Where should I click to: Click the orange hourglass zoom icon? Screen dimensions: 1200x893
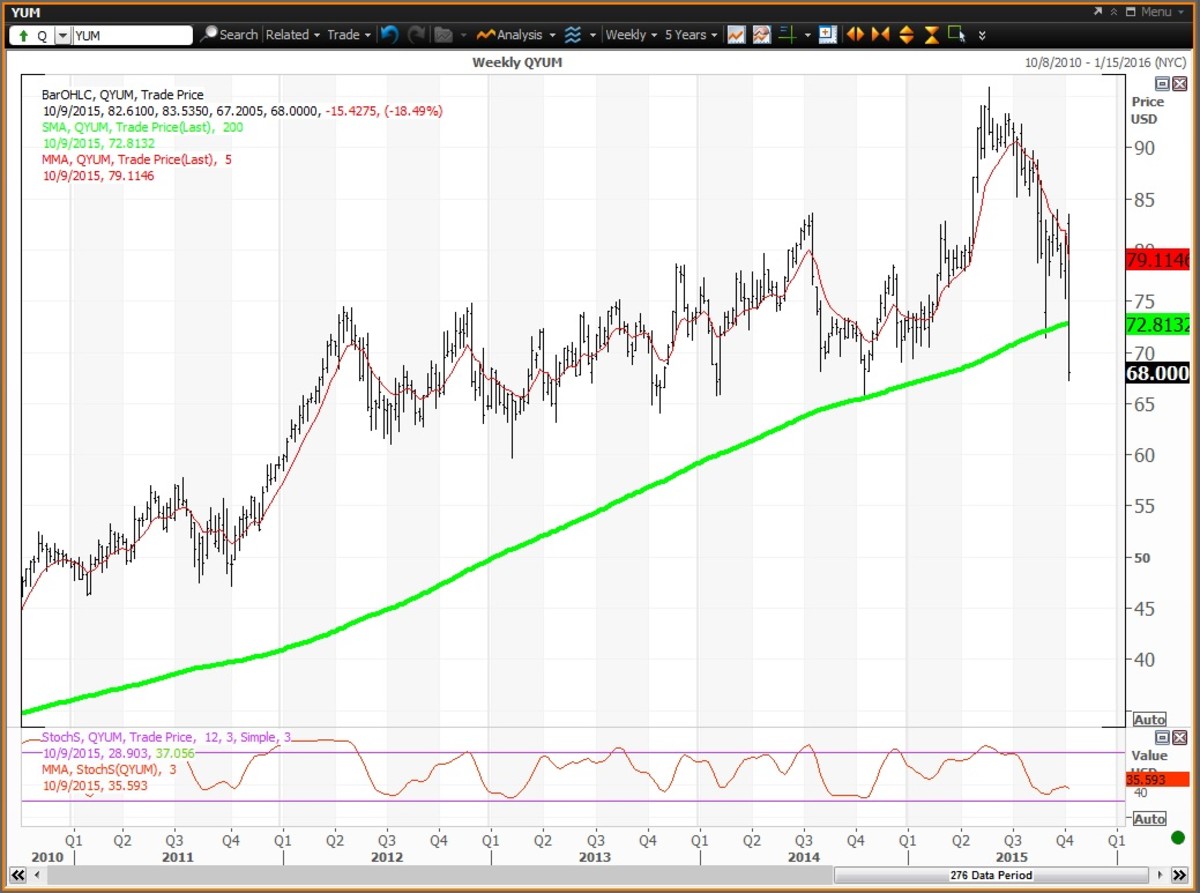pyautogui.click(x=931, y=34)
